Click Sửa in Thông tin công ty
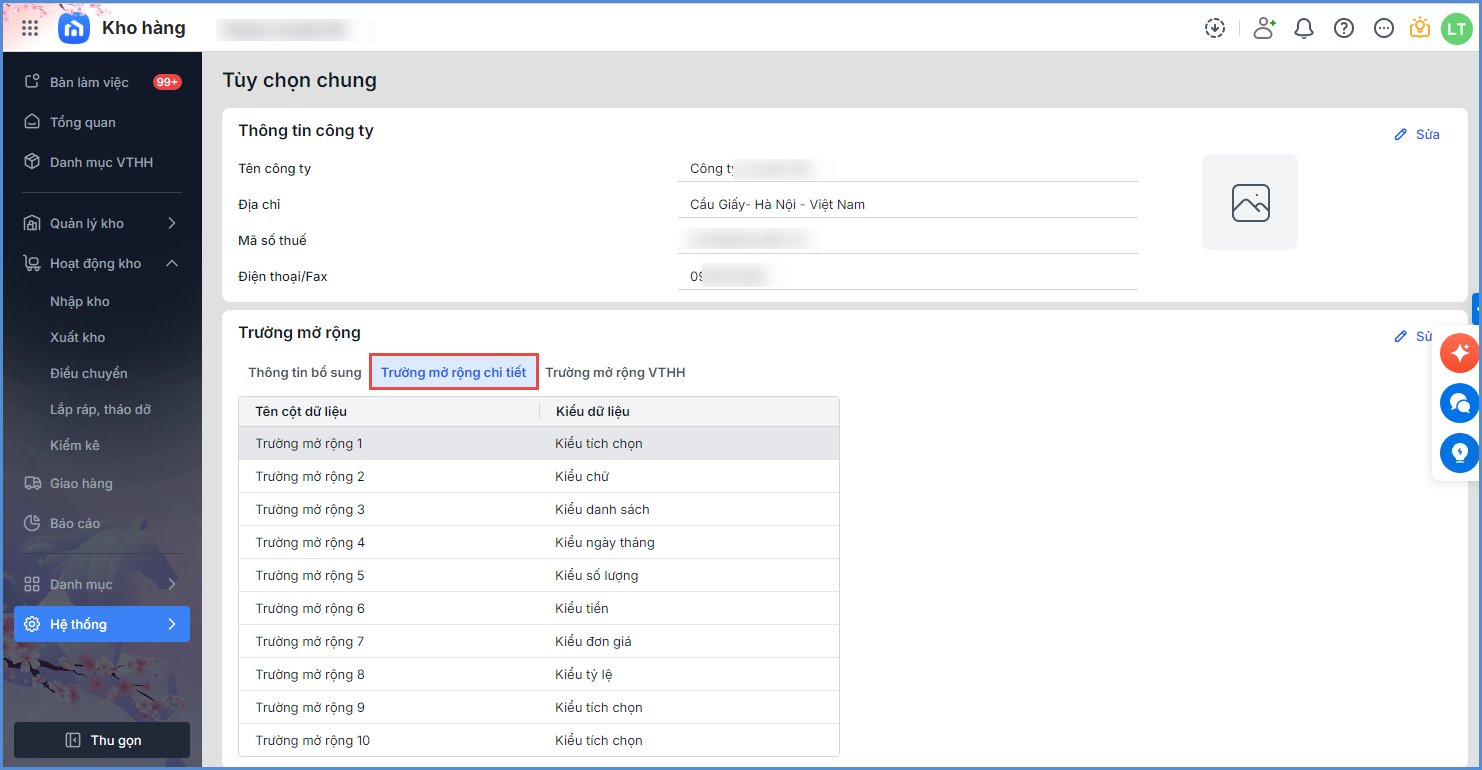 (x=1417, y=134)
